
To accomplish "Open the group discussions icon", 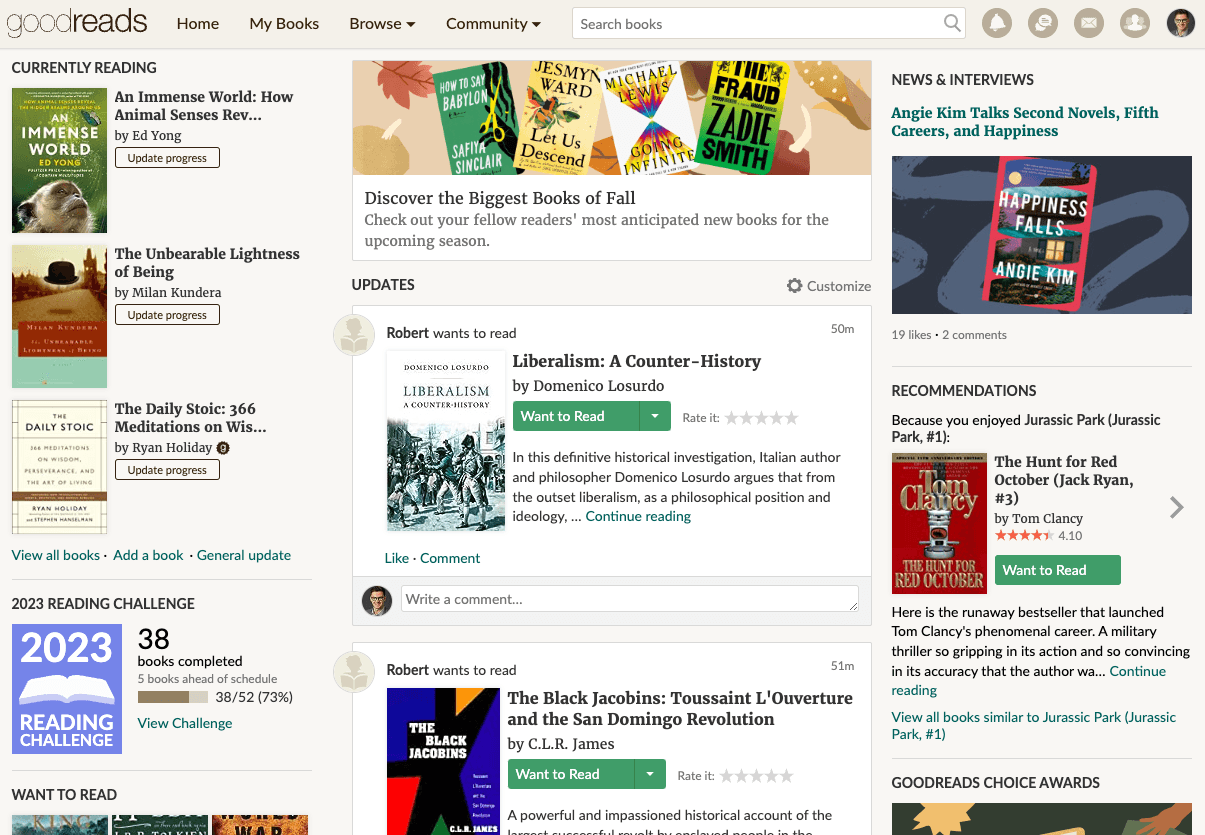I will [1043, 23].
